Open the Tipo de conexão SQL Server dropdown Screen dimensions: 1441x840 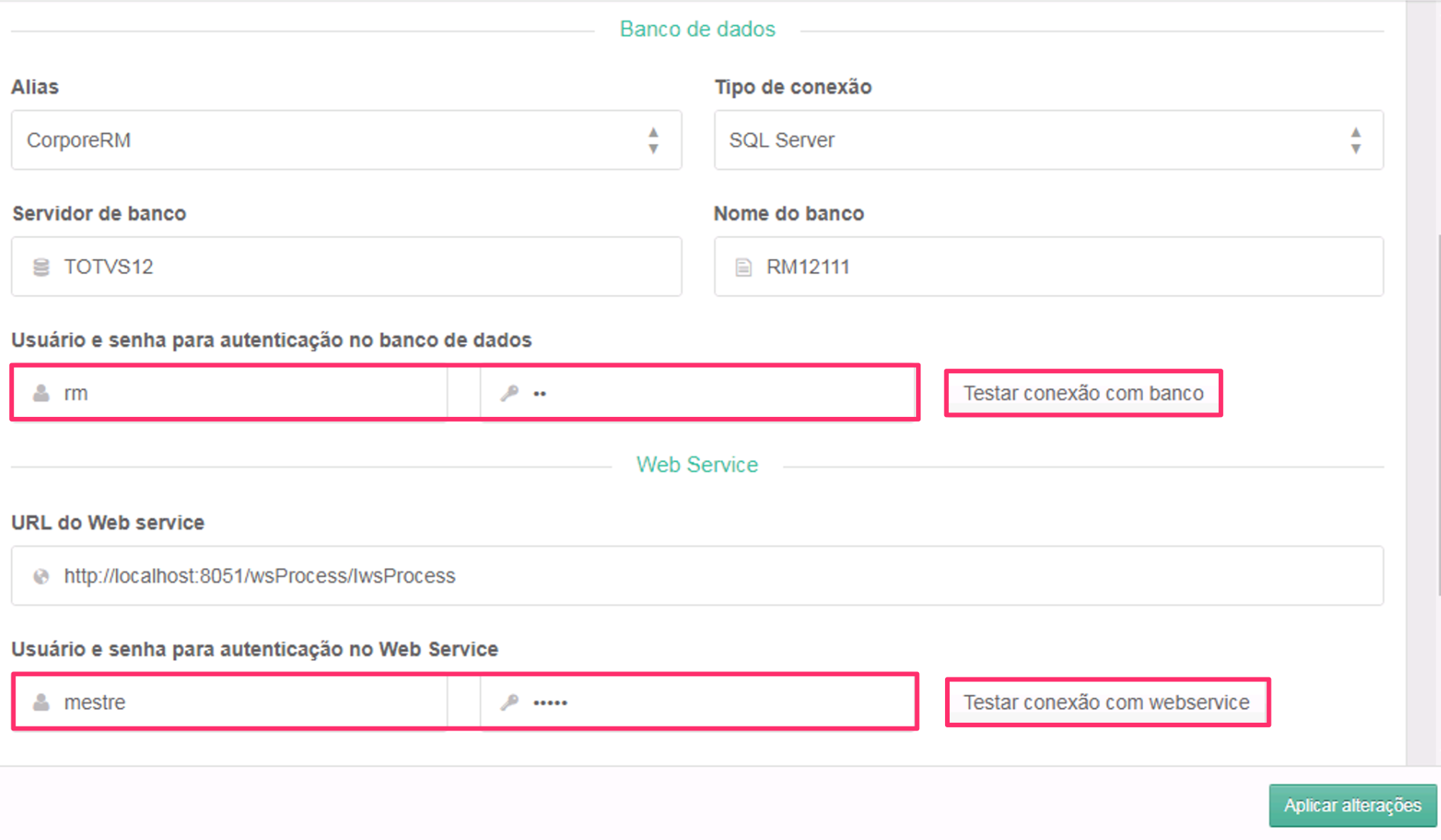tap(1049, 140)
